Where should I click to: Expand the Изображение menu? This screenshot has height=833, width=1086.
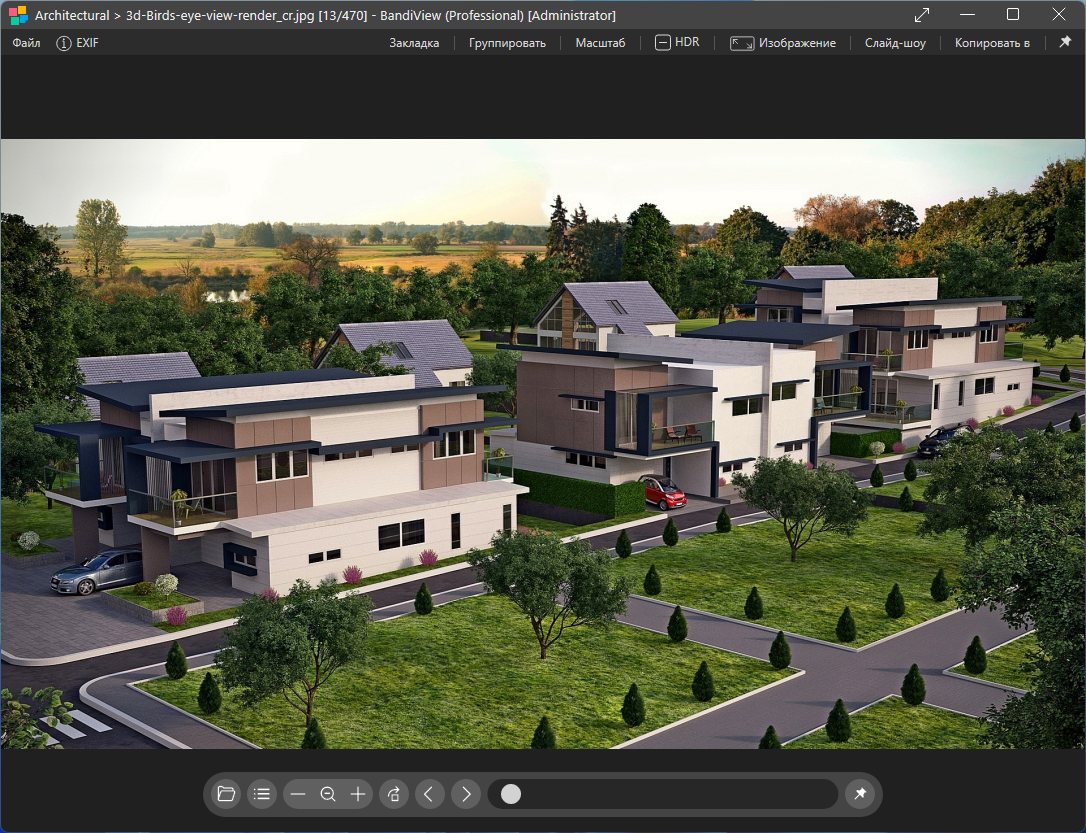[x=783, y=43]
